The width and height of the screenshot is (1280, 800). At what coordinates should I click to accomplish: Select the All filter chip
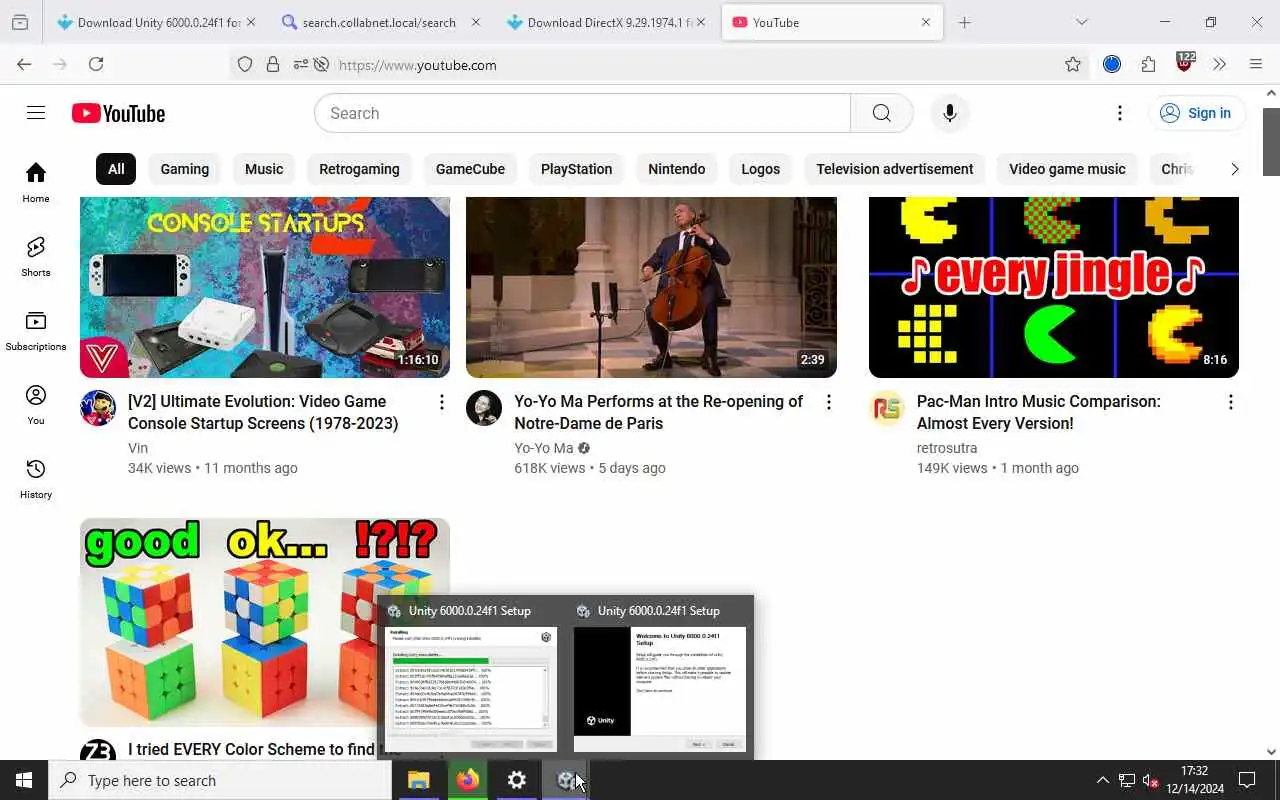point(116,169)
